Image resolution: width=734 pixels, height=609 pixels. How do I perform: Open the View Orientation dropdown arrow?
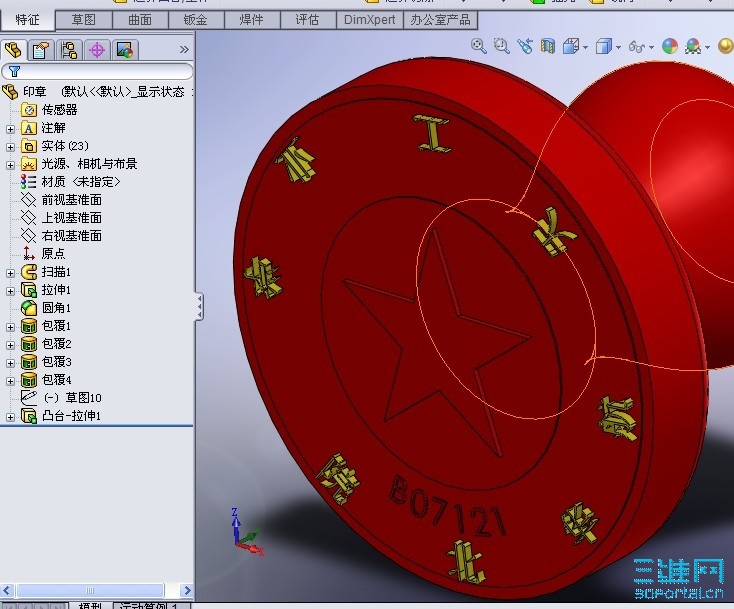(x=586, y=47)
